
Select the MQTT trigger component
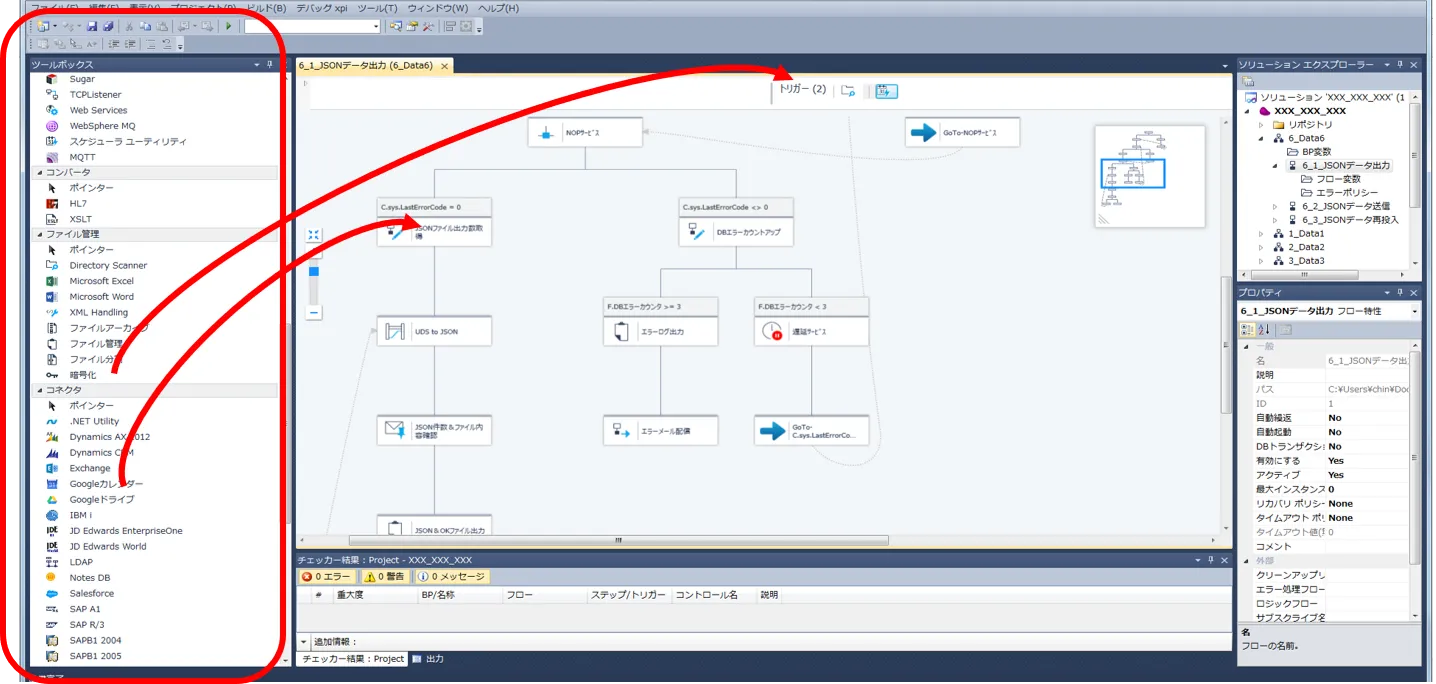pyautogui.click(x=83, y=157)
